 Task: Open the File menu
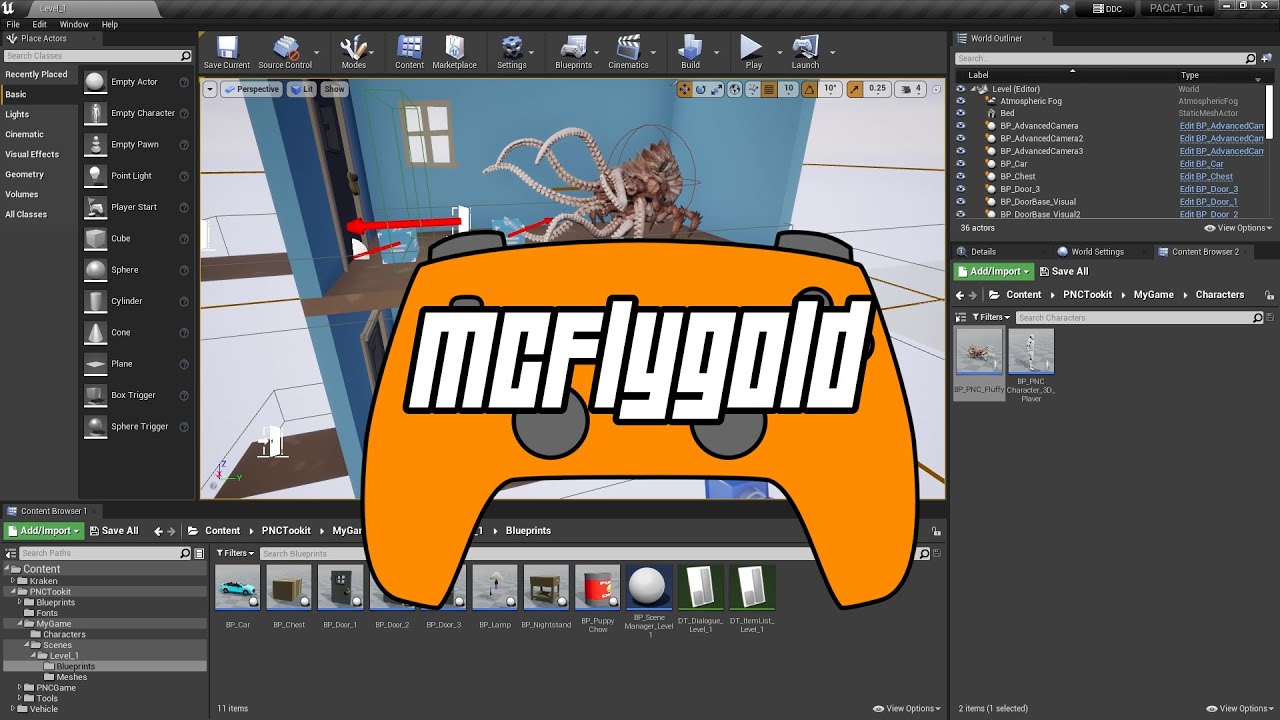pyautogui.click(x=13, y=24)
